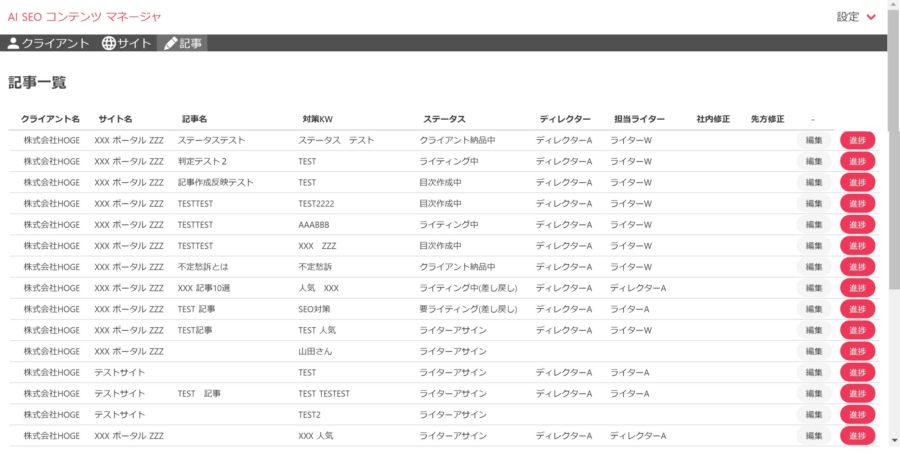Screen dimensions: 900x456
Task: Click 進捗 in the AAABBB keyword row
Action: coord(858,225)
